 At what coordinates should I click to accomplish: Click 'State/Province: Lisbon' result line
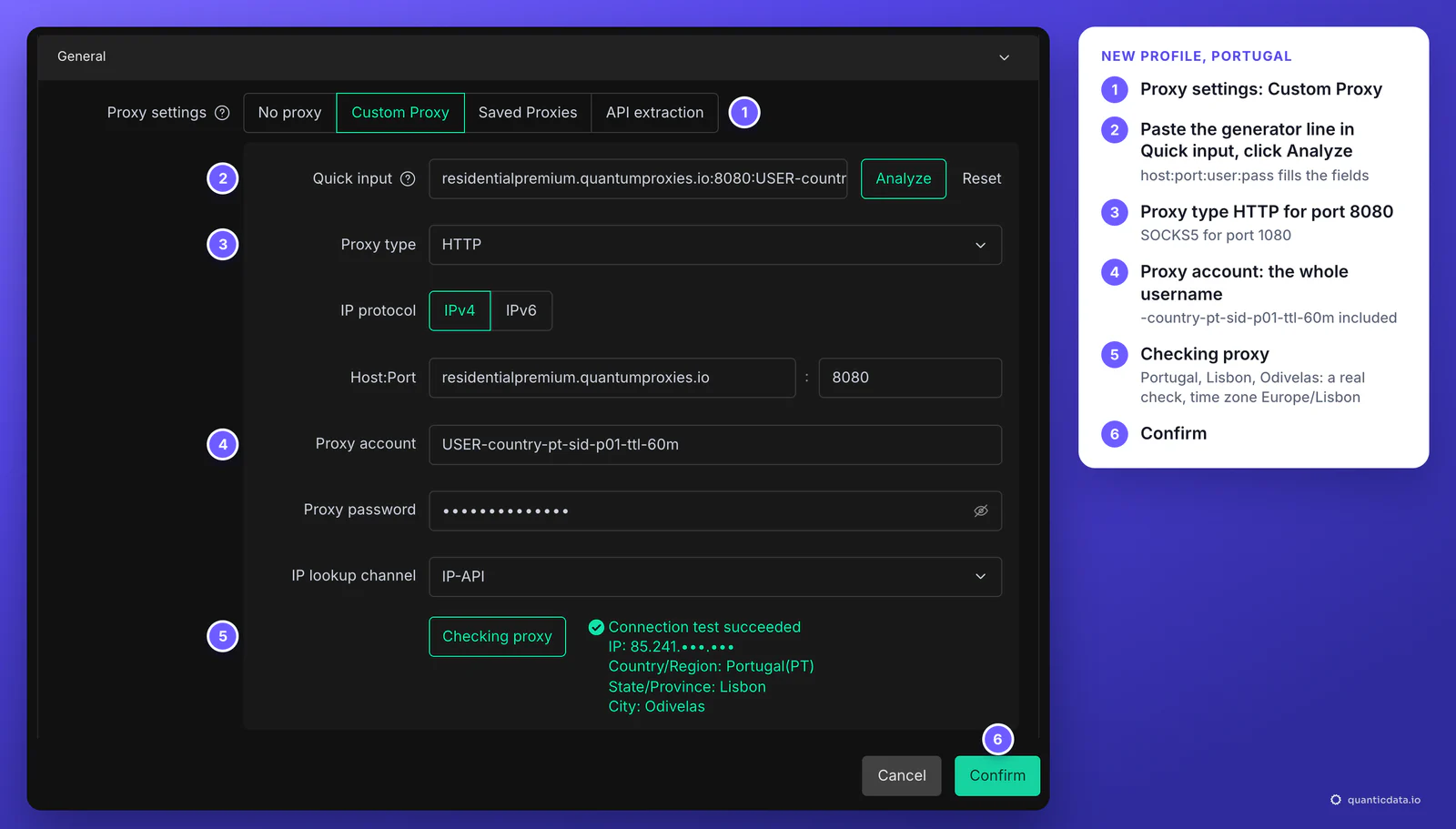coord(687,687)
